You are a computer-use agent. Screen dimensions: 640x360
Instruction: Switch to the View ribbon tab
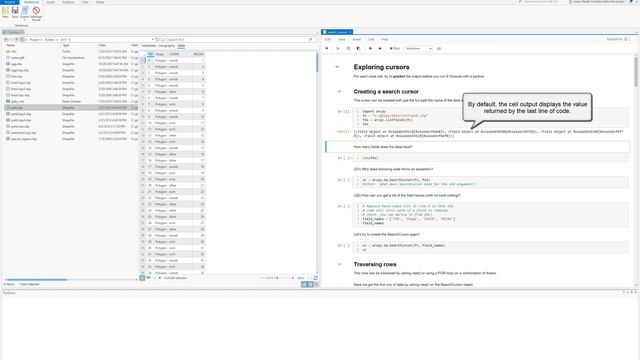click(85, 2)
